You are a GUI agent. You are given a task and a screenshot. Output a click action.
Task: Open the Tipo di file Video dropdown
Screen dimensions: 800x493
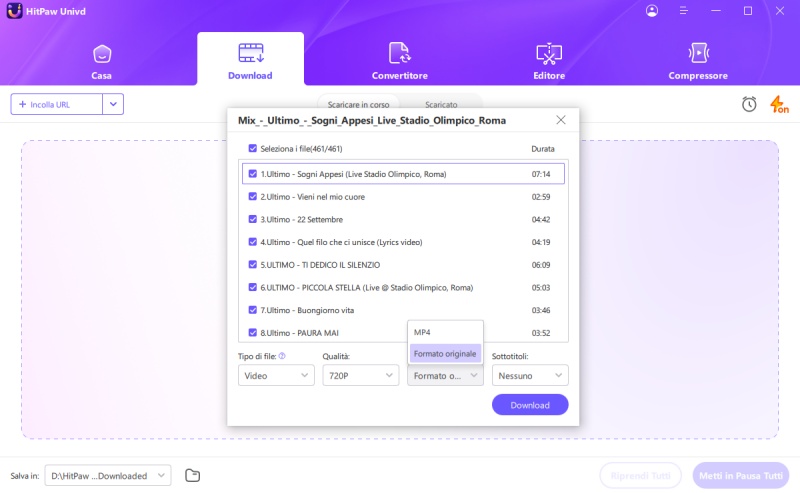pyautogui.click(x=276, y=376)
